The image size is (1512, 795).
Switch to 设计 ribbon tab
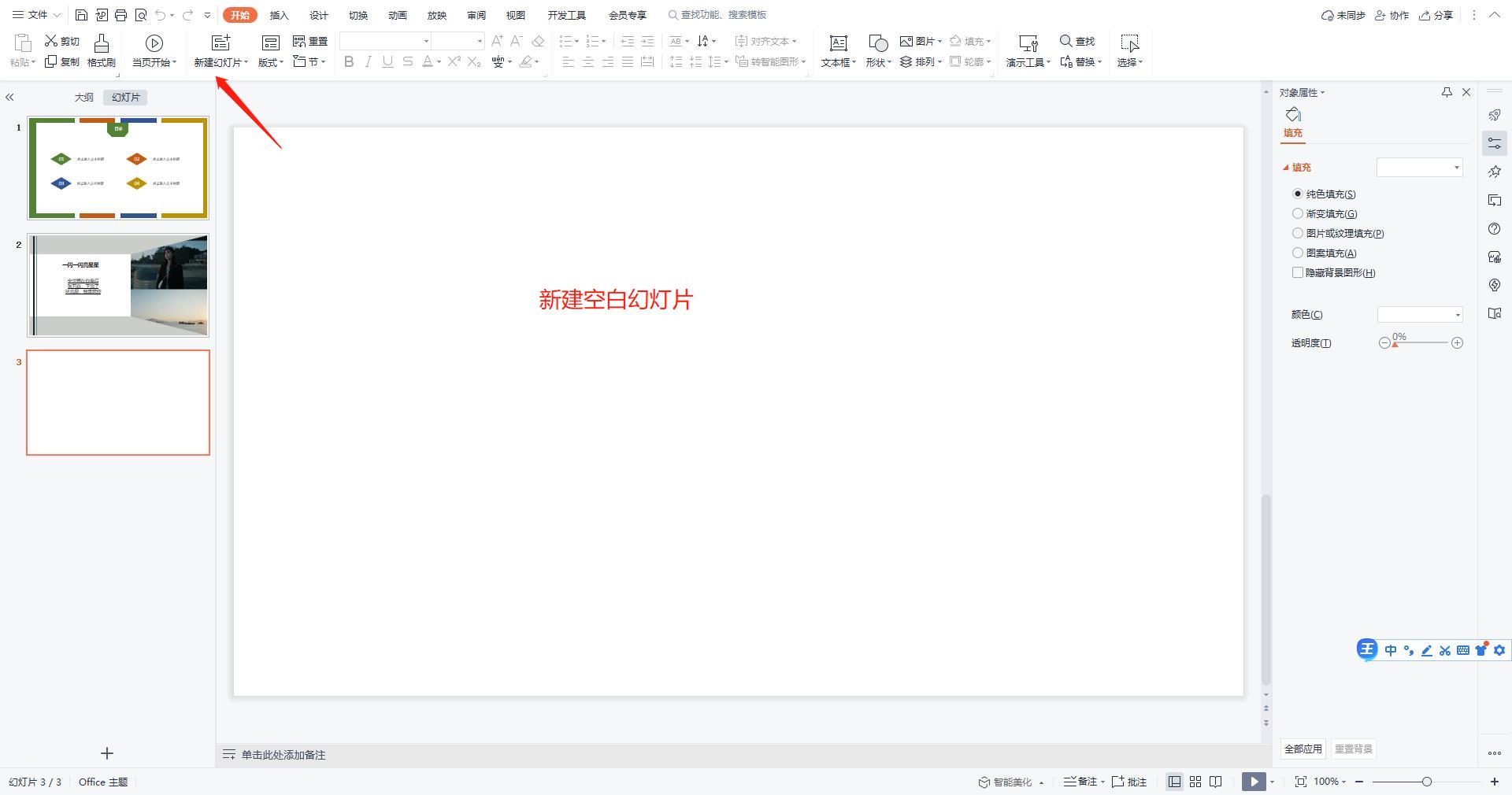point(319,15)
